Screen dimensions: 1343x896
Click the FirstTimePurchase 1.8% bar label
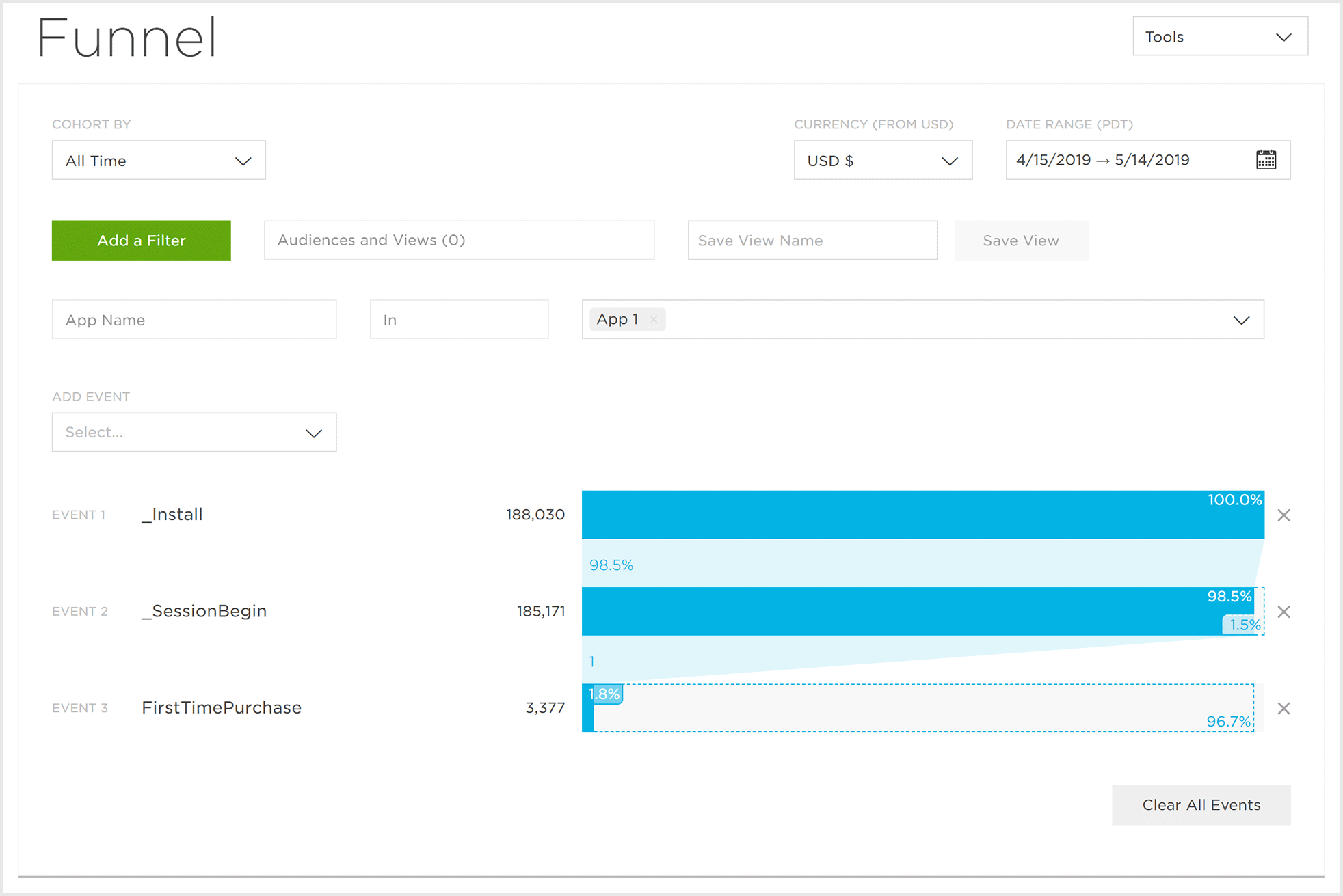(x=604, y=694)
